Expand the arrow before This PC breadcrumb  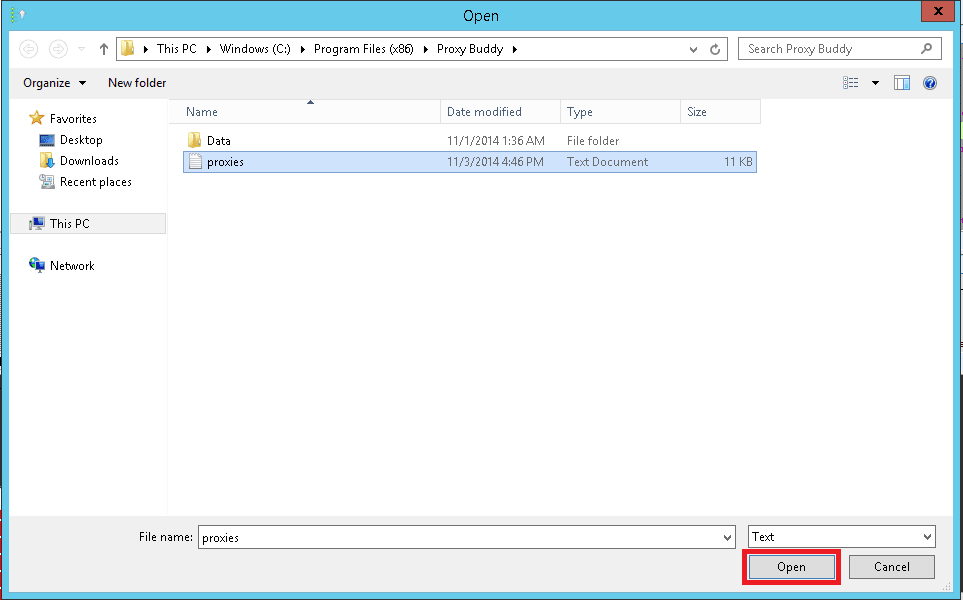pyautogui.click(x=146, y=49)
